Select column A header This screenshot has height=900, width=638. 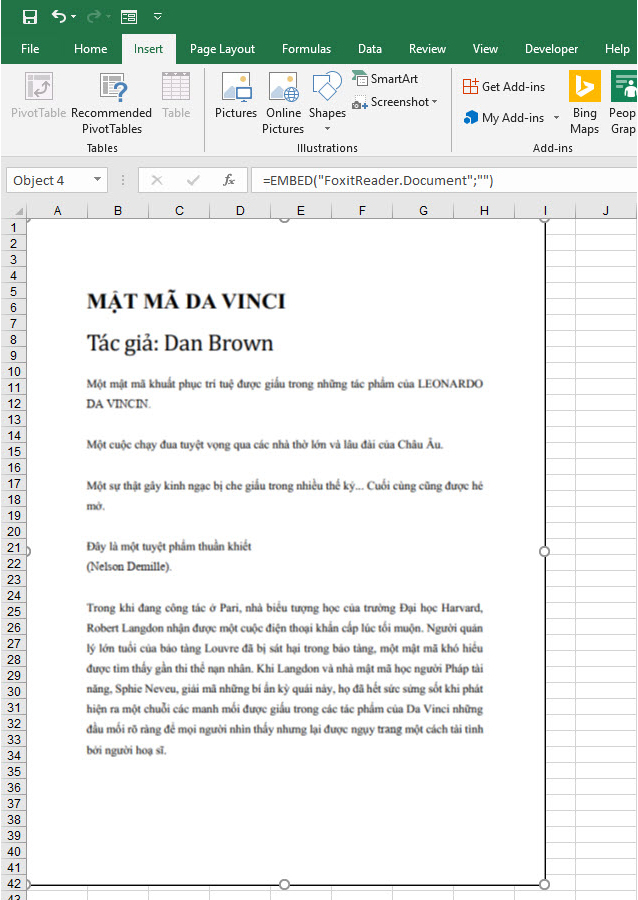(x=57, y=211)
